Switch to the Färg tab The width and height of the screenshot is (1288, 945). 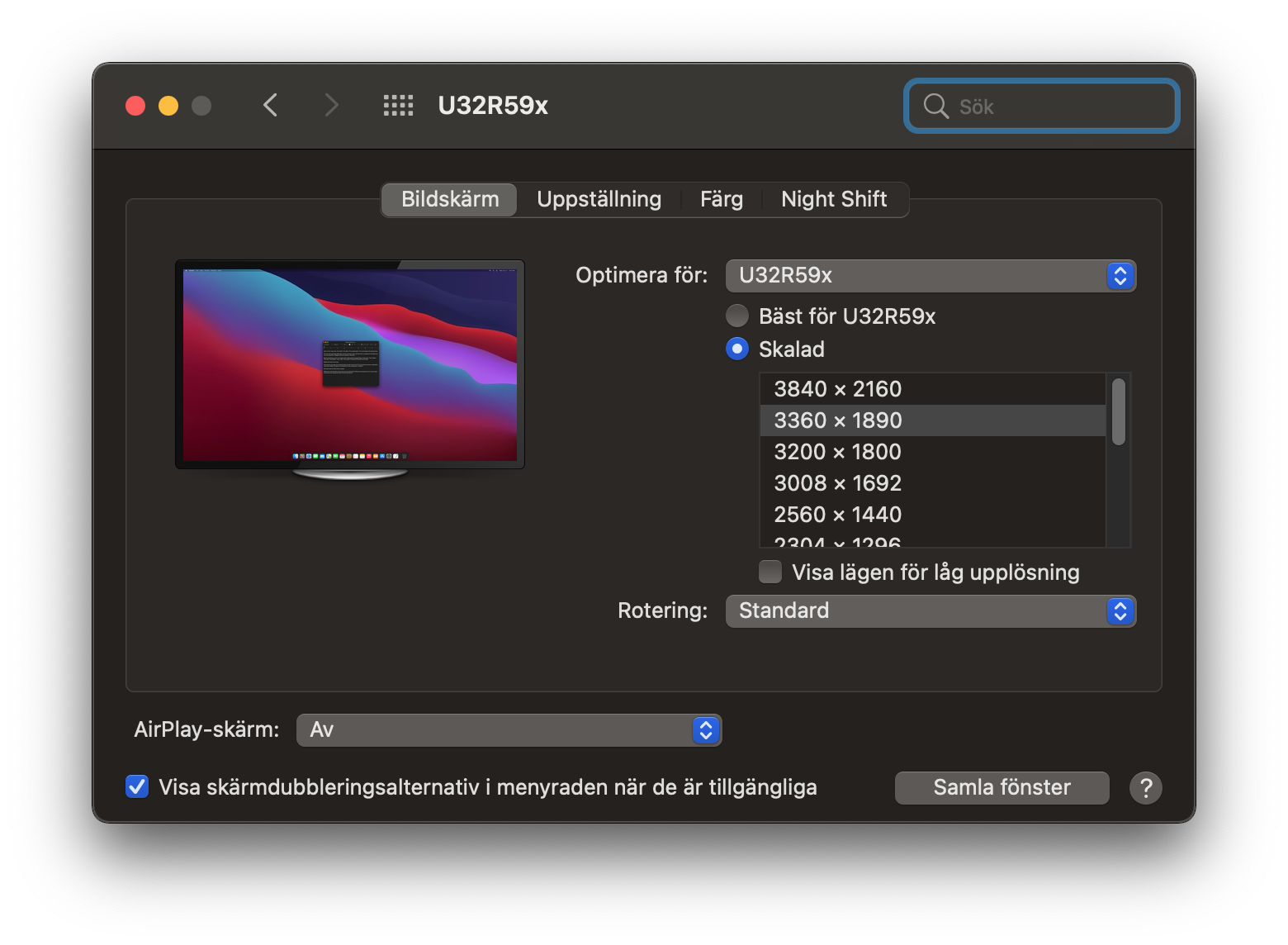tap(721, 199)
